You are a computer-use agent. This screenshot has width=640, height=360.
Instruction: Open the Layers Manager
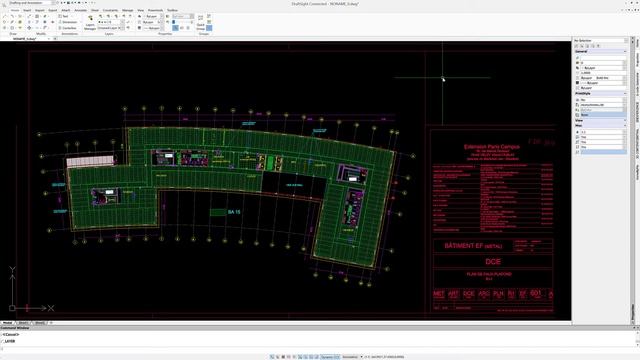point(89,23)
